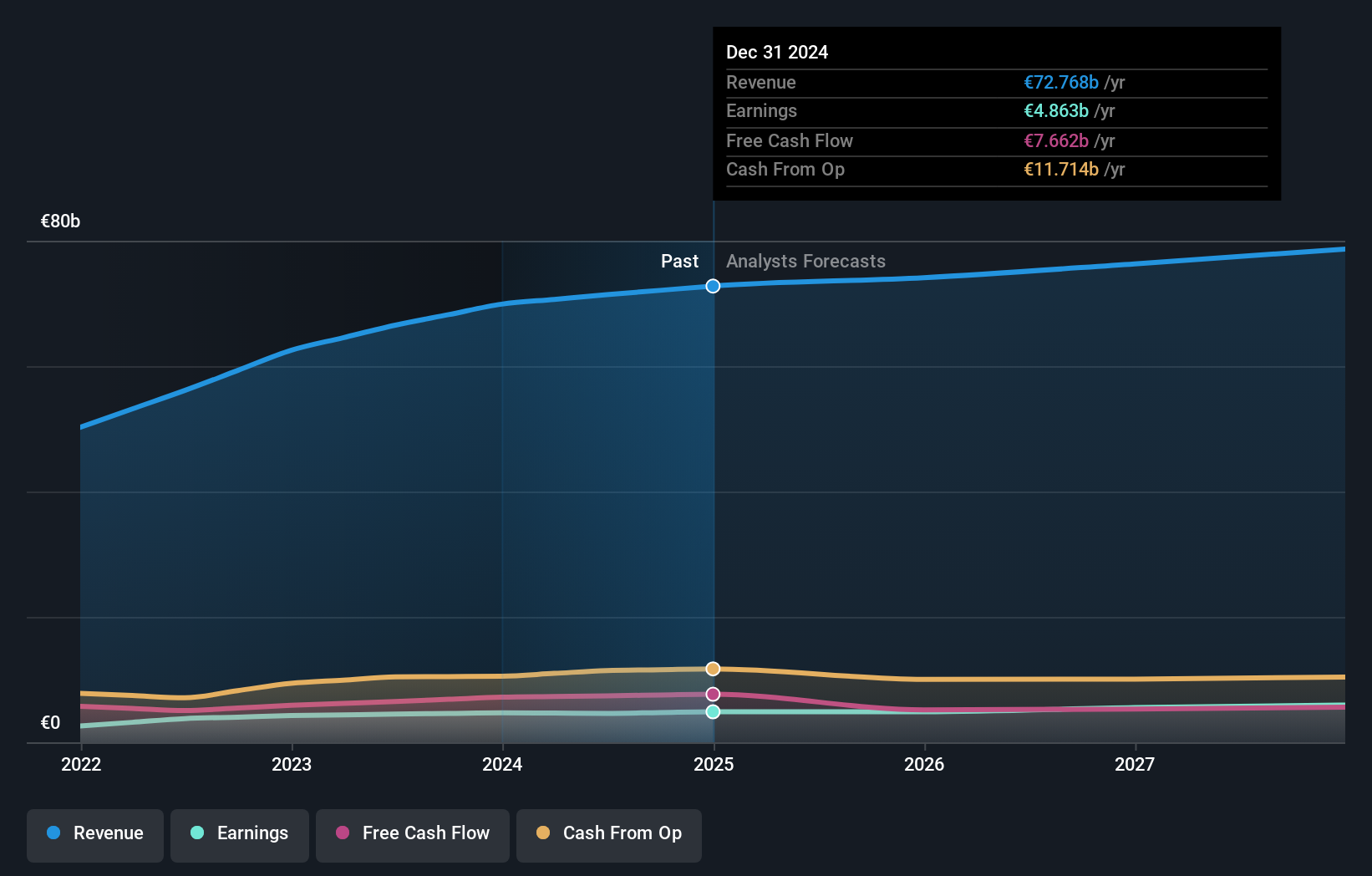The height and width of the screenshot is (876, 1372).
Task: Click the Free Cash Flow label in tooltip
Action: coord(790,141)
